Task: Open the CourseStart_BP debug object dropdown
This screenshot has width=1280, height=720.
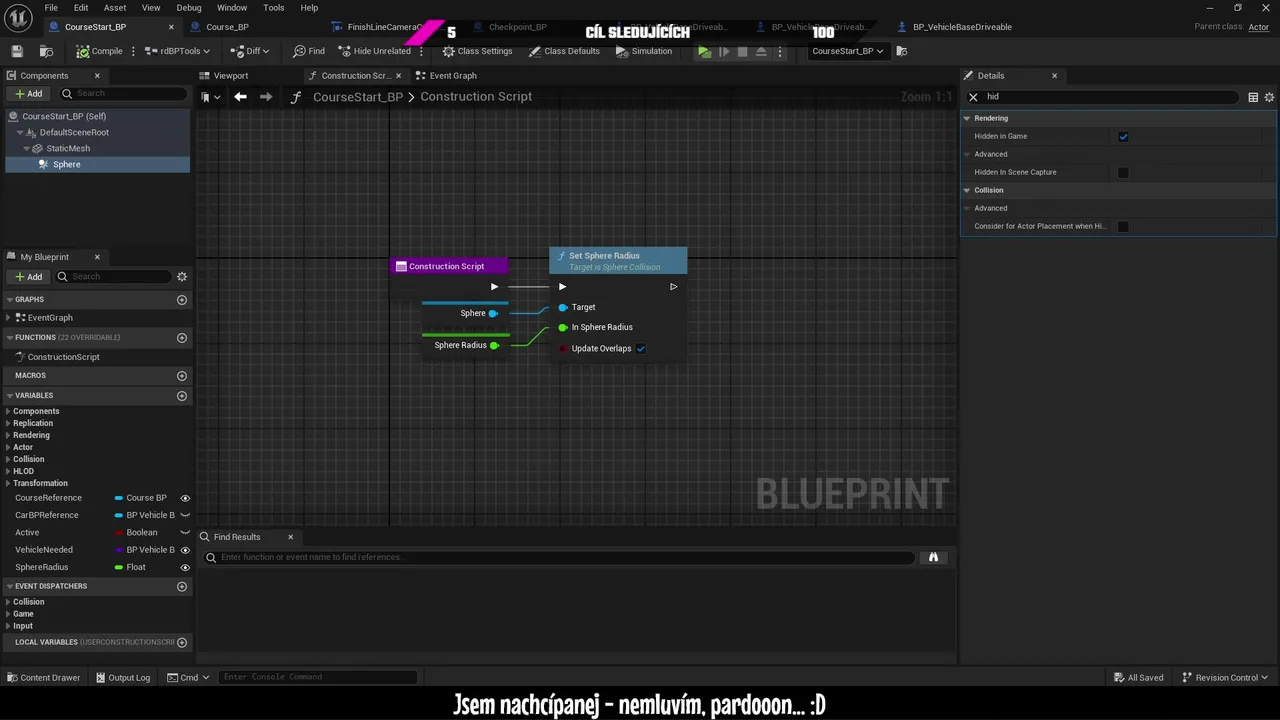Action: (x=848, y=51)
